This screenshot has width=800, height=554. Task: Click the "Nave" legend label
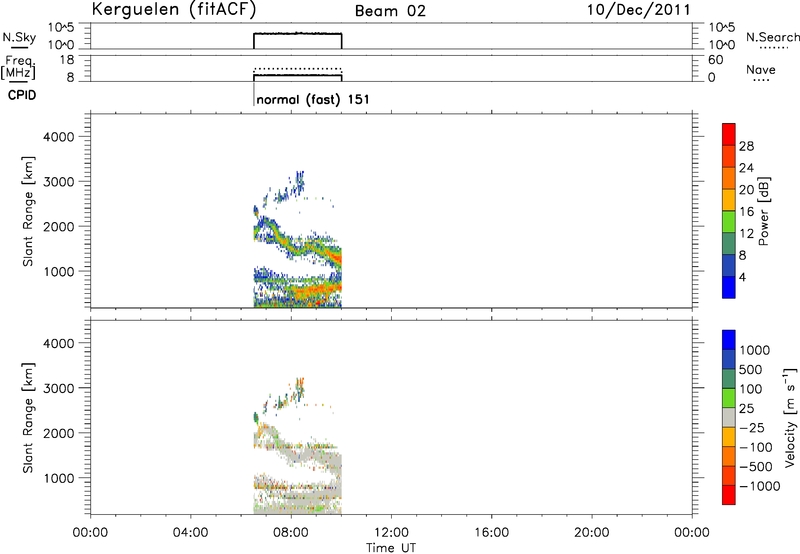click(x=761, y=69)
